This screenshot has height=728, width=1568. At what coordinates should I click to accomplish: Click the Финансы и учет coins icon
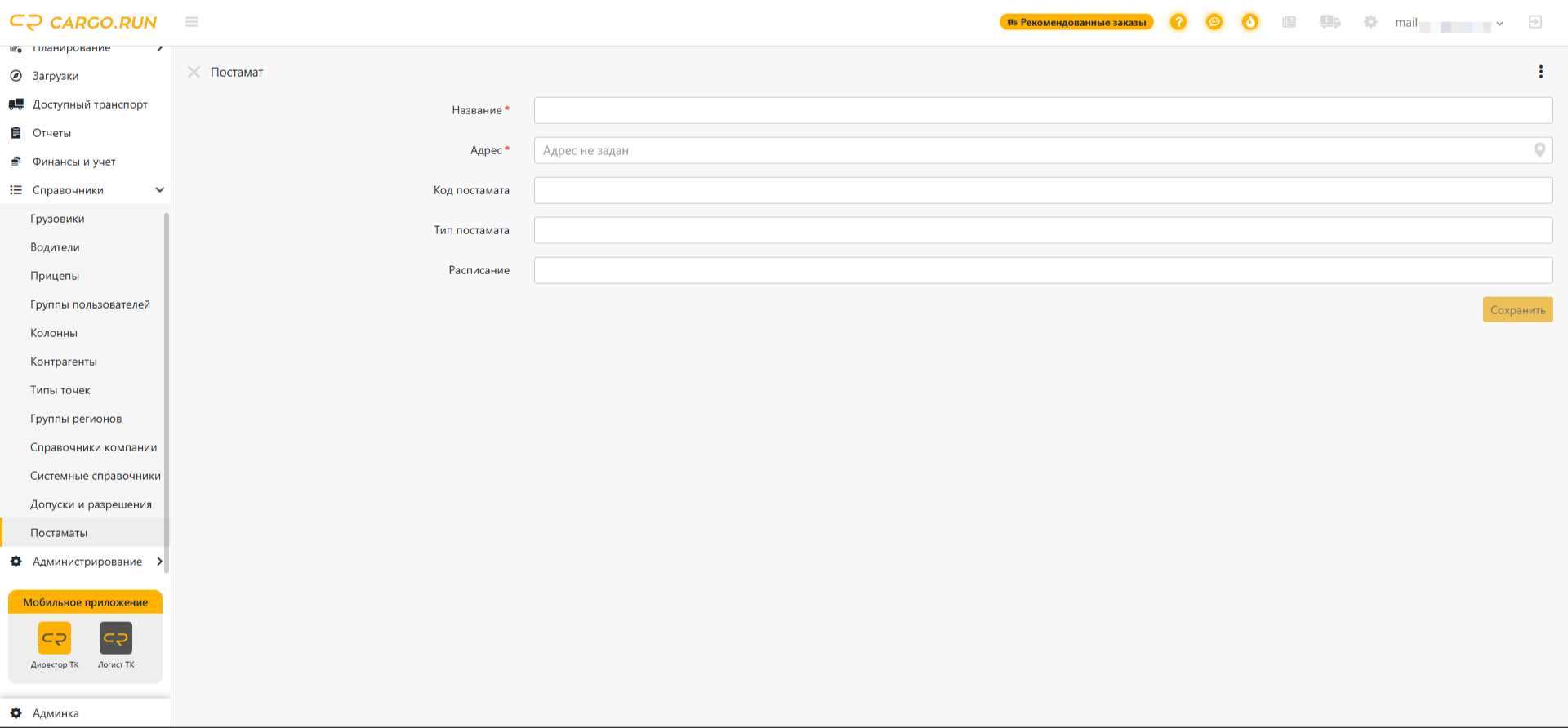16,162
